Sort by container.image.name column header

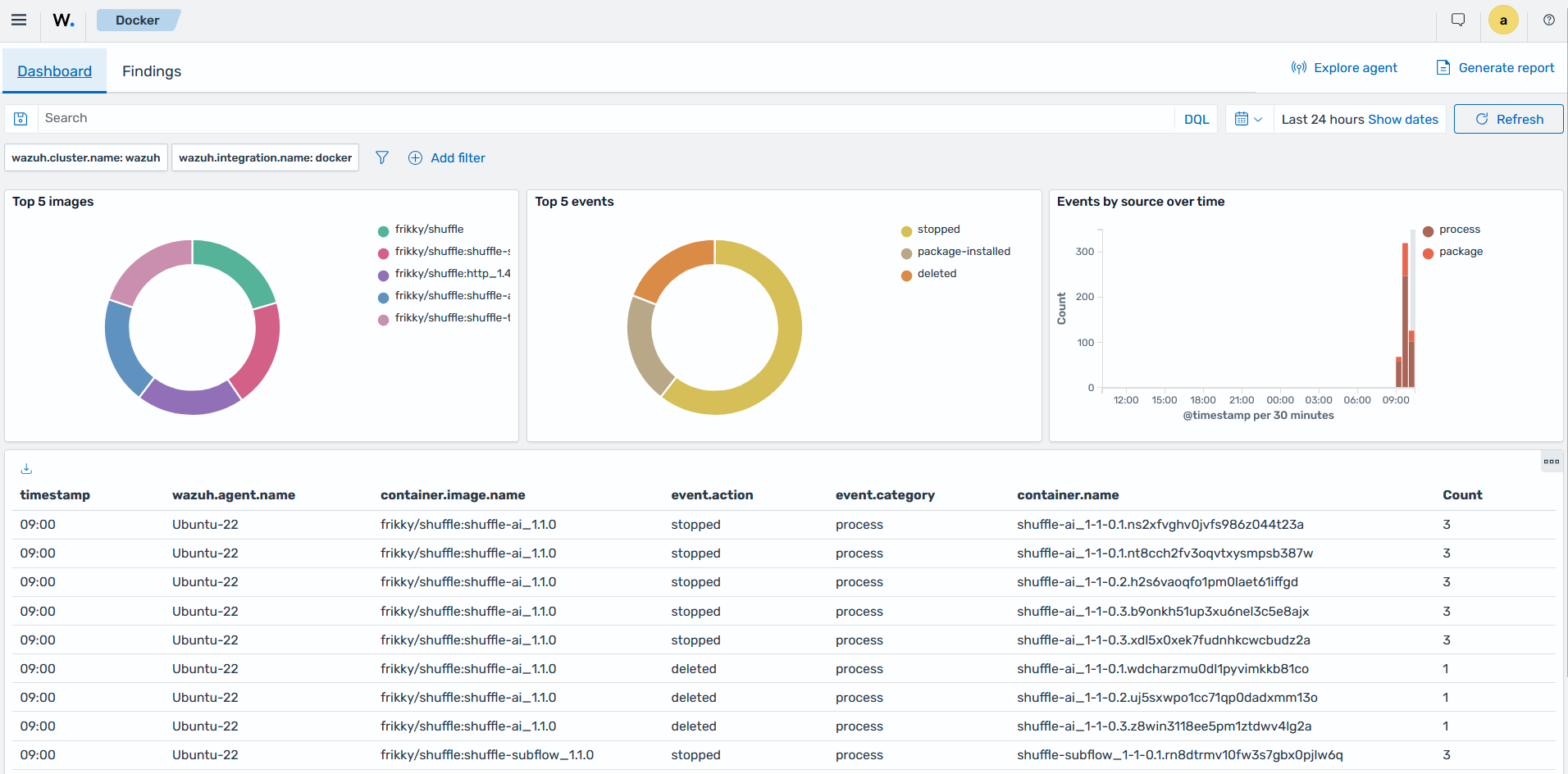[453, 495]
